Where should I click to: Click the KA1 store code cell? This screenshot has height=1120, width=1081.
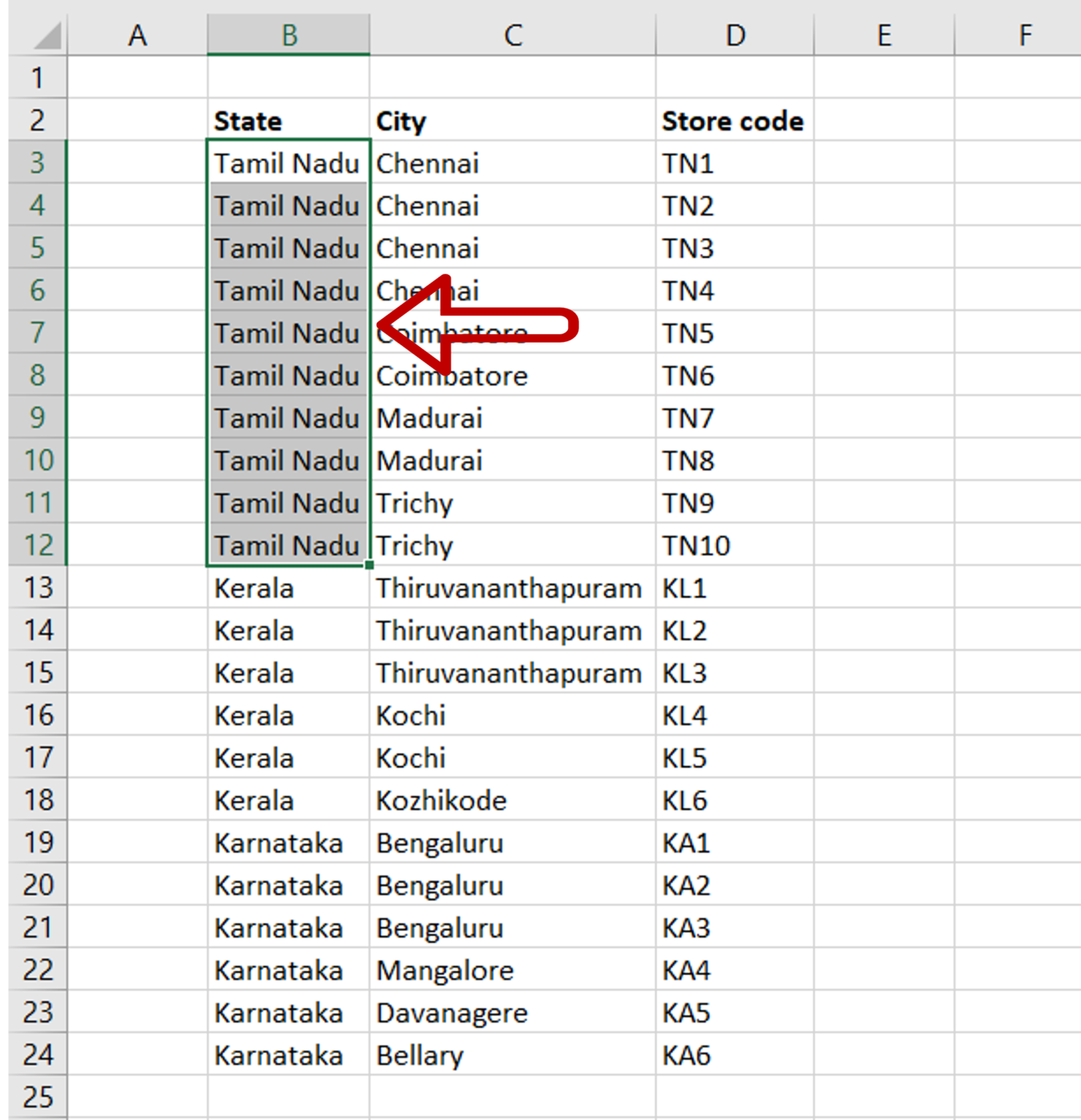pyautogui.click(x=735, y=842)
